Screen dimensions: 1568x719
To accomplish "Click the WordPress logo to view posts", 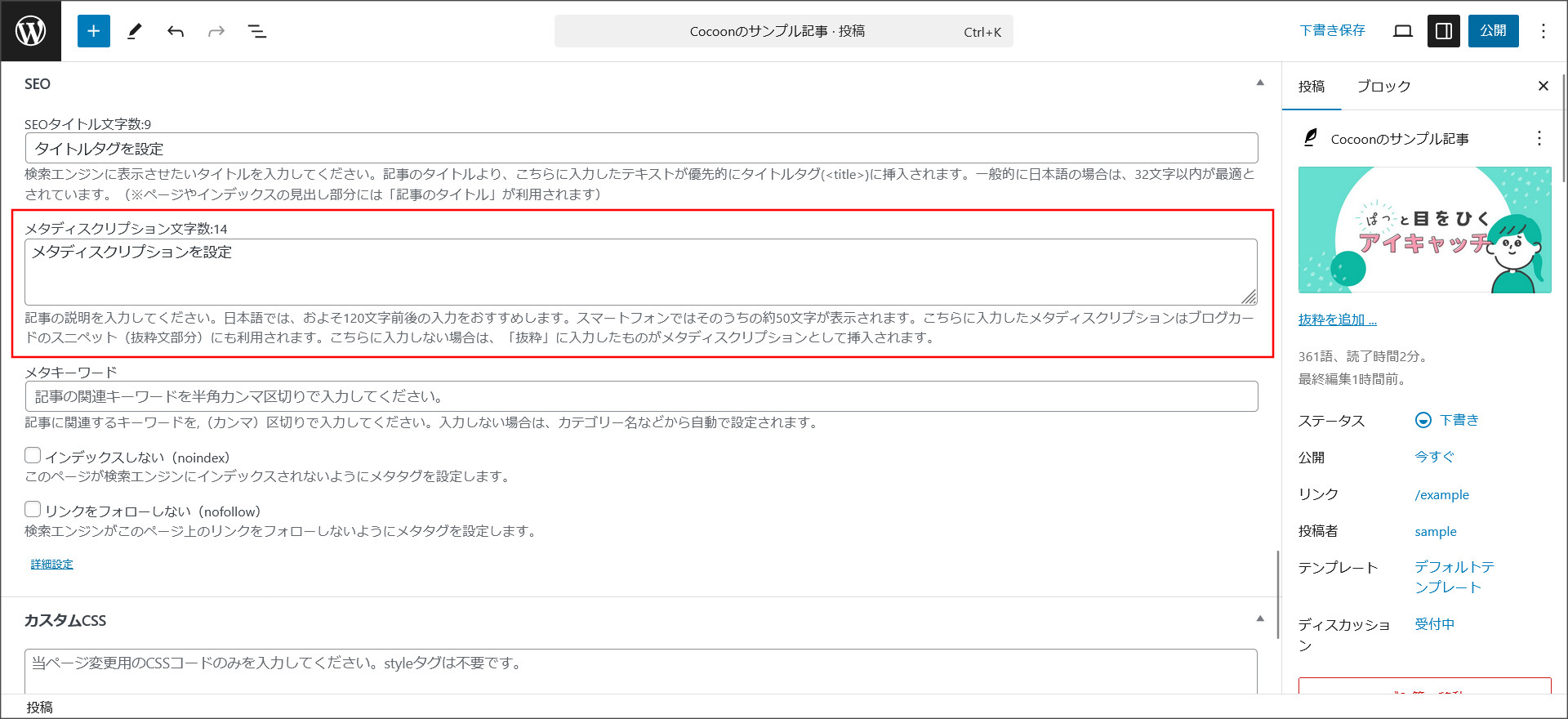I will 31,31.
